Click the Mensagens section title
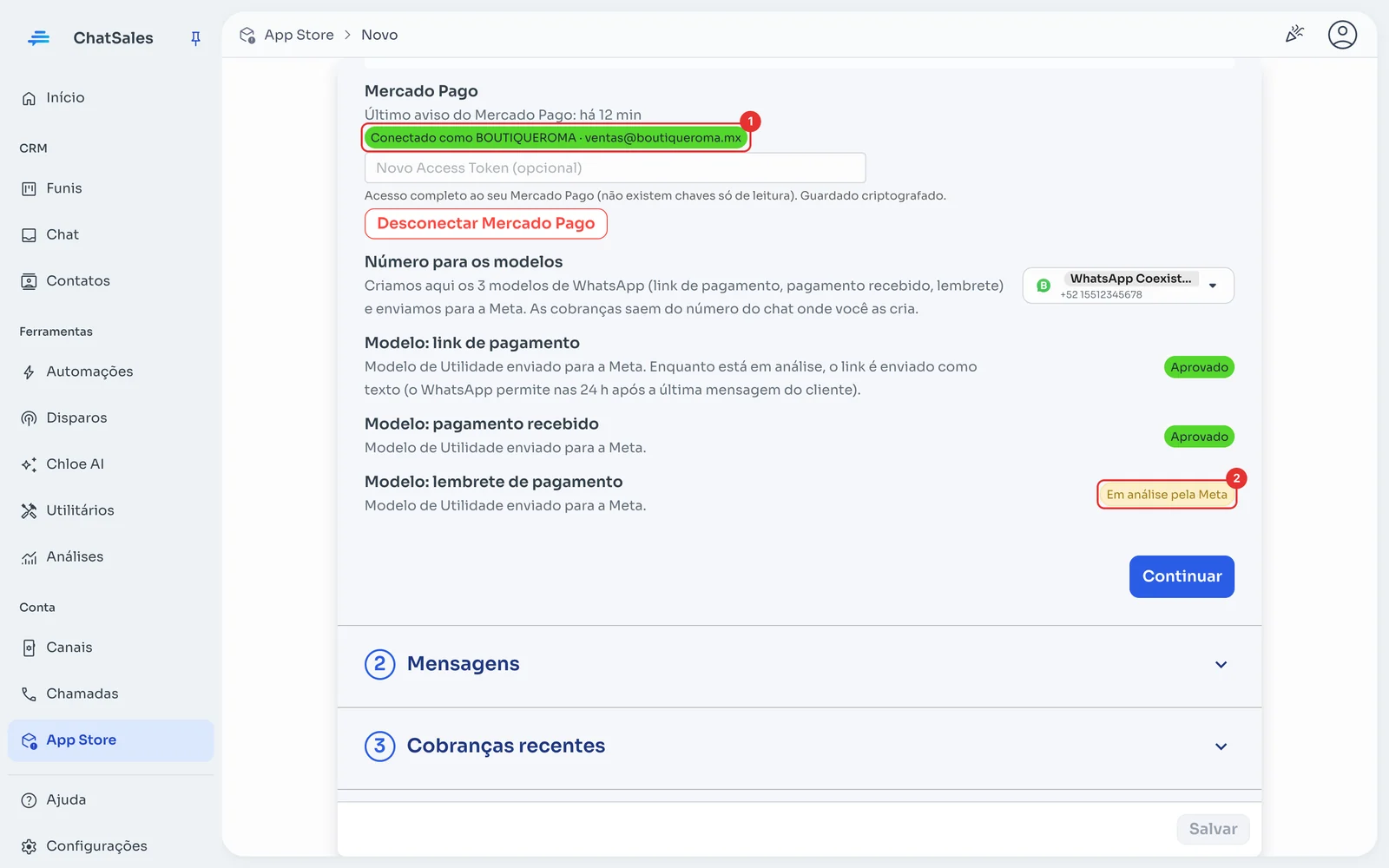Viewport: 1389px width, 868px height. [463, 664]
